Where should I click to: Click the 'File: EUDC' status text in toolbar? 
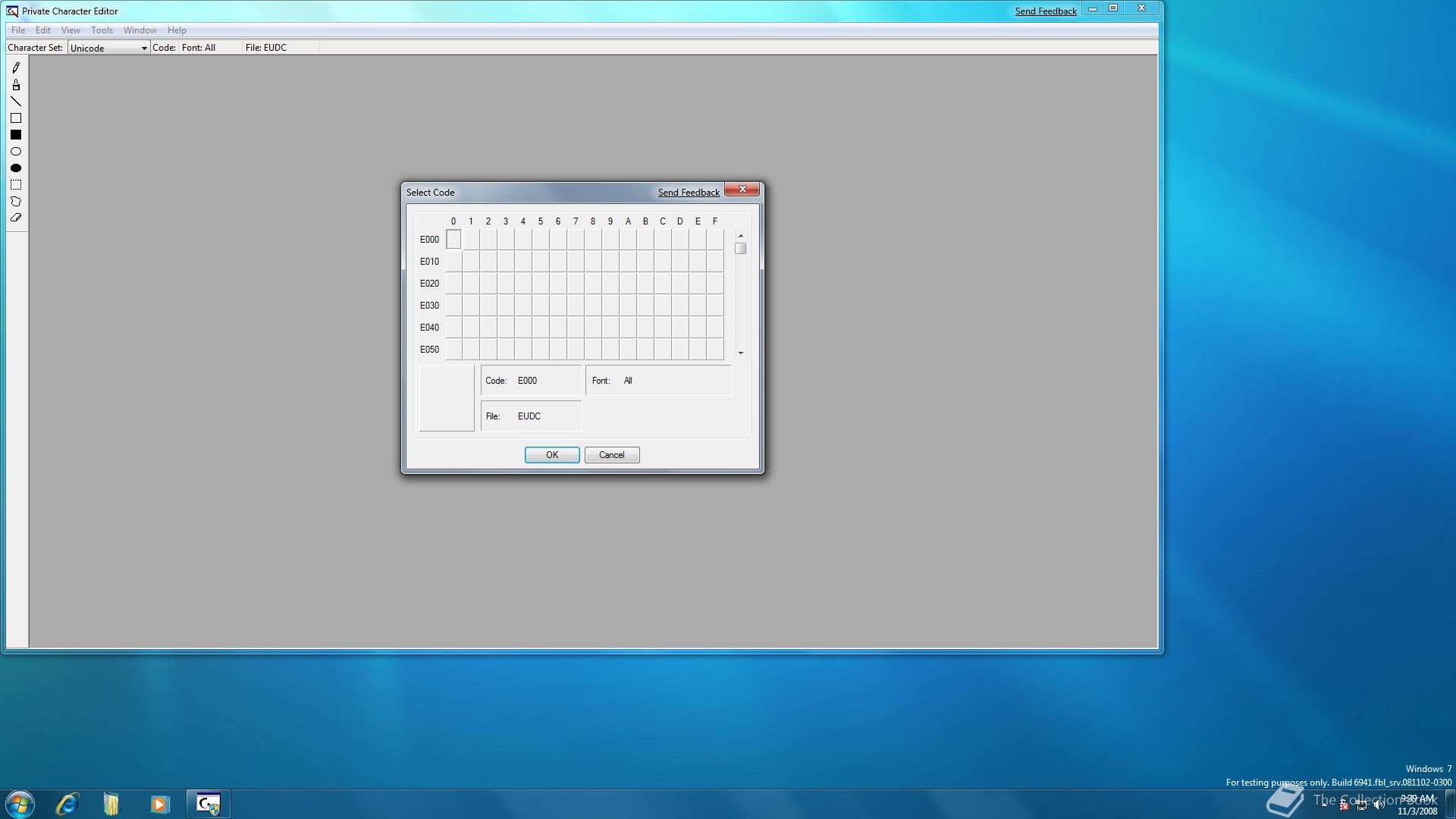point(266,48)
